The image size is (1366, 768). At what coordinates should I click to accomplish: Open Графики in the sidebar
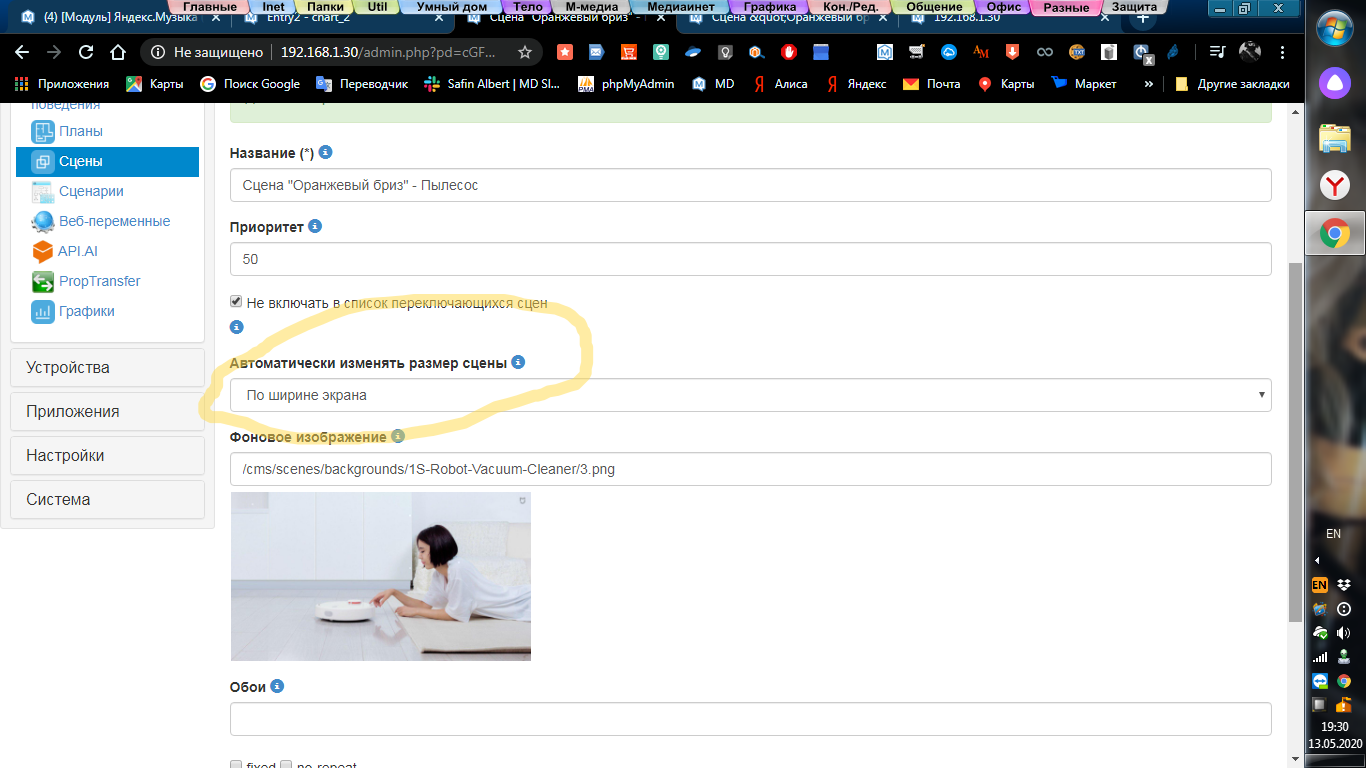[x=86, y=311]
